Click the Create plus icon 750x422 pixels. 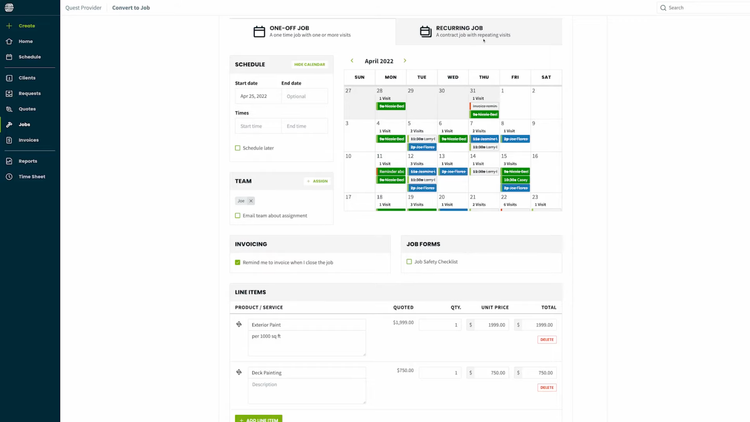pos(9,26)
